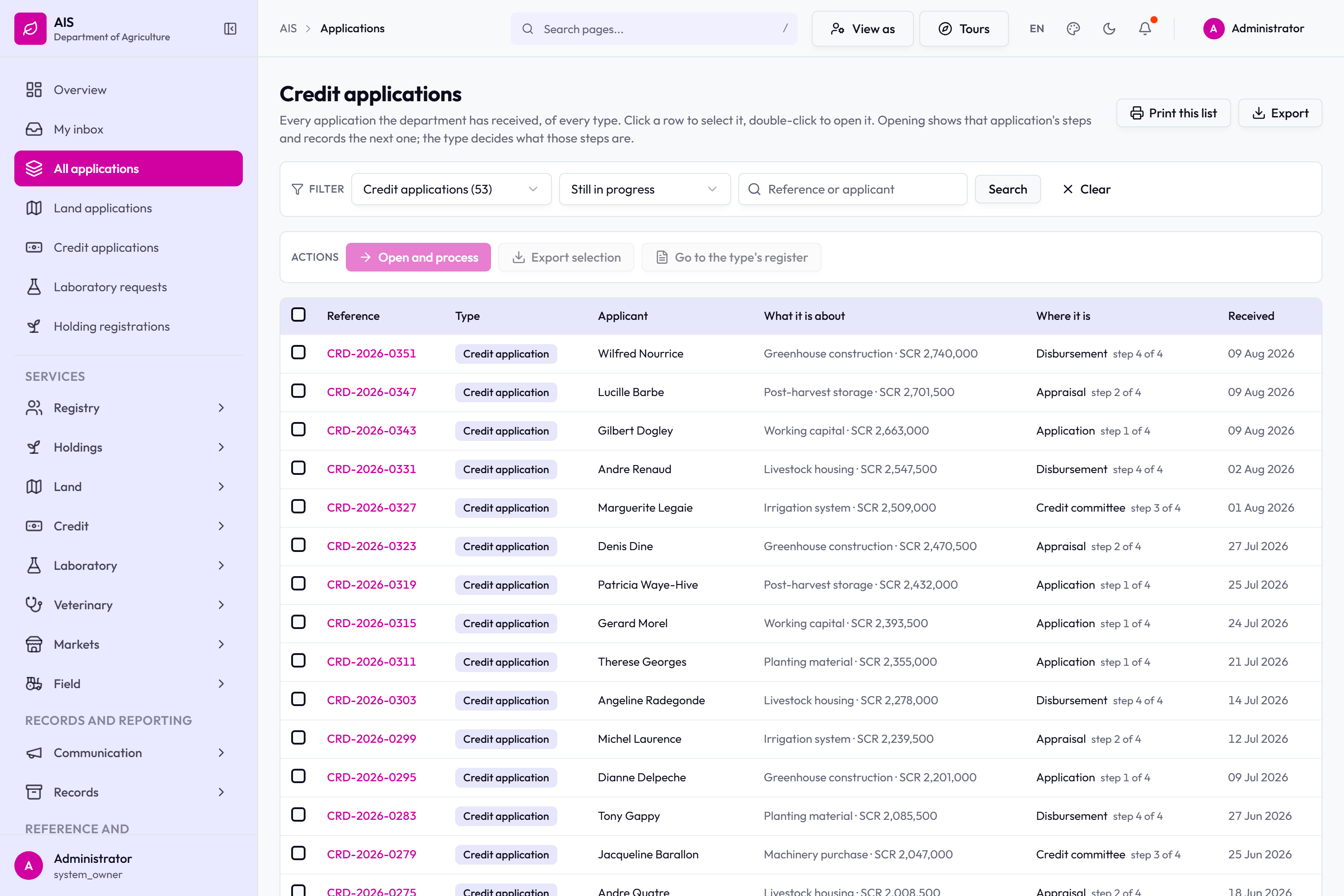The width and height of the screenshot is (1344, 896).
Task: Click Open and process action
Action: [x=418, y=257]
